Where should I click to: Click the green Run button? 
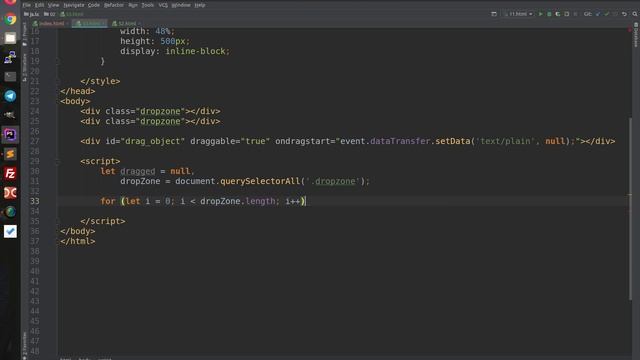(x=540, y=14)
